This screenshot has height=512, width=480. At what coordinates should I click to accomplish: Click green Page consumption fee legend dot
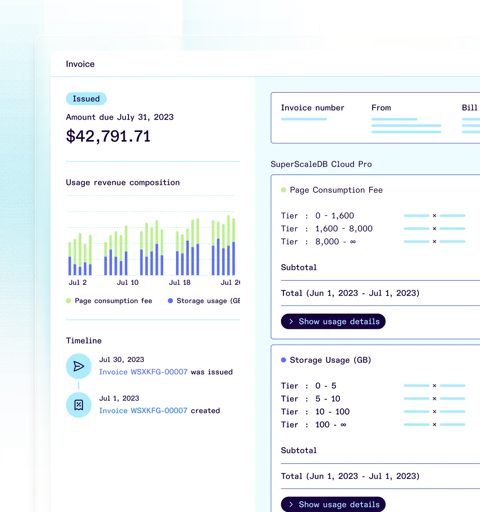68,301
